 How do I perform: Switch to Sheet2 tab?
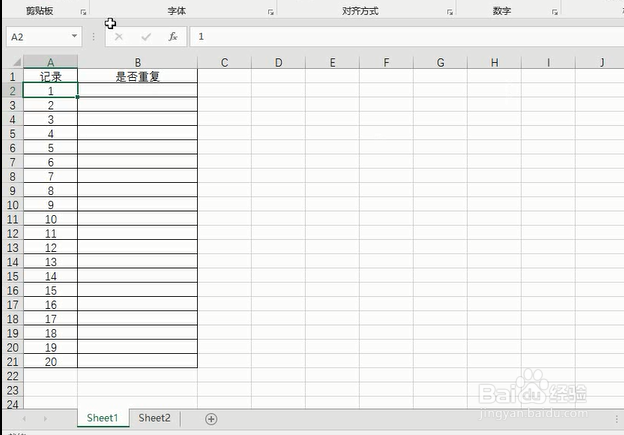click(x=154, y=418)
